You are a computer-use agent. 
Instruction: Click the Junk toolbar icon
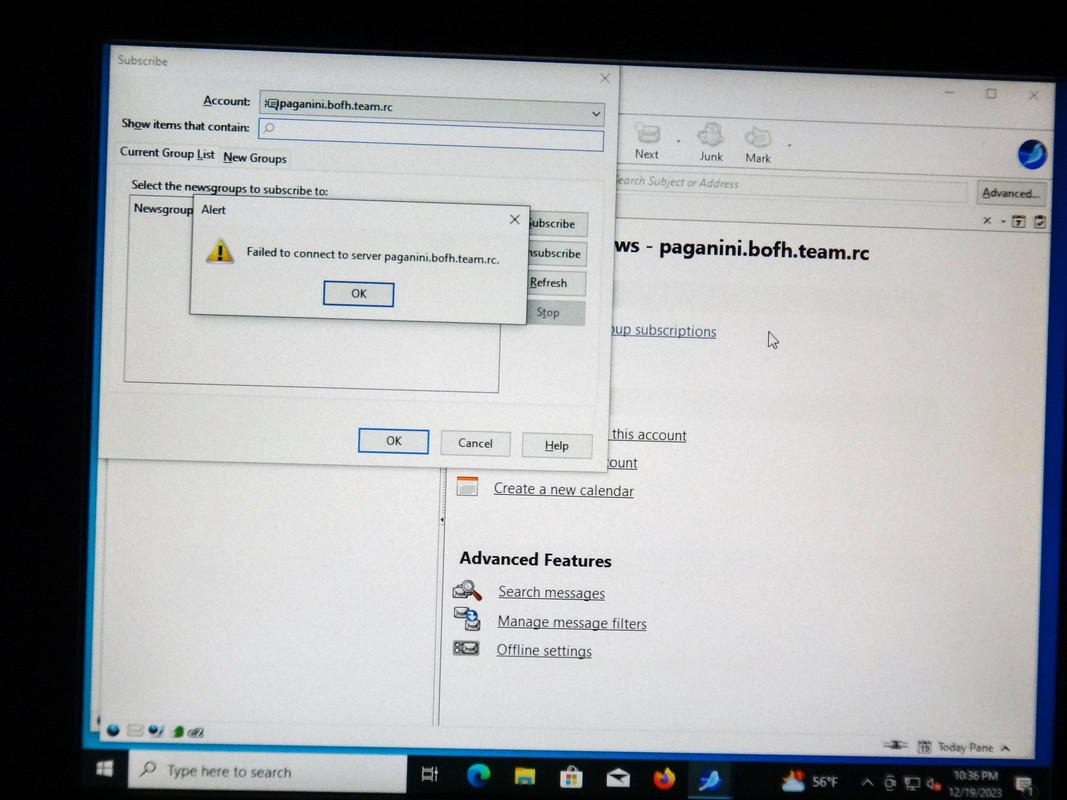(x=710, y=143)
